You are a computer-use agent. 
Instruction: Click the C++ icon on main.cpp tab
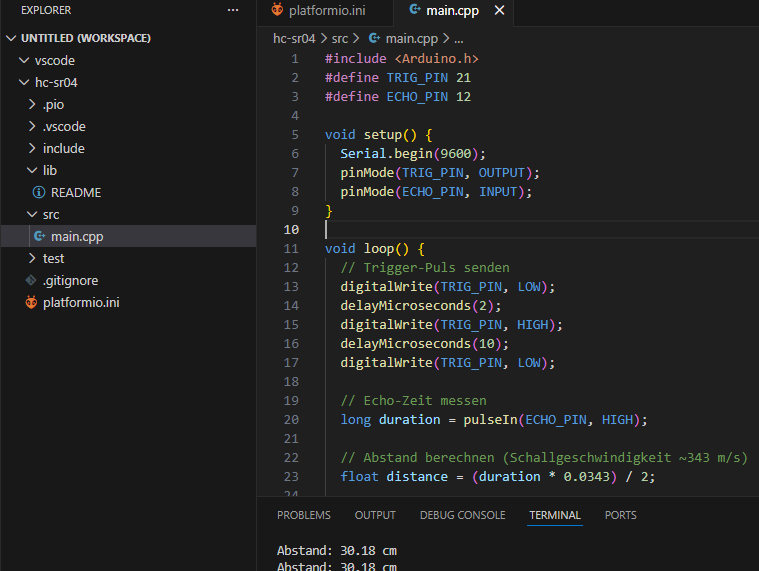click(x=414, y=11)
